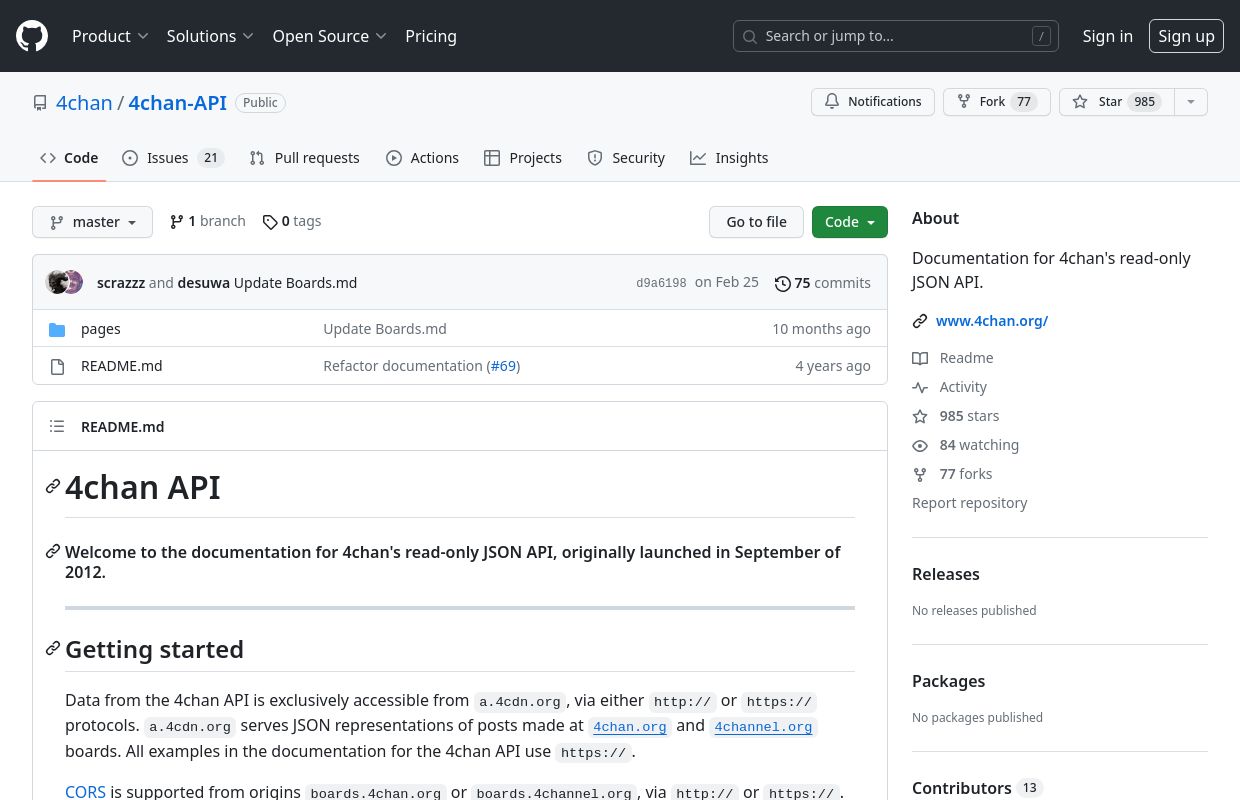Switch to the Security tab
This screenshot has width=1240, height=800.
tap(626, 158)
